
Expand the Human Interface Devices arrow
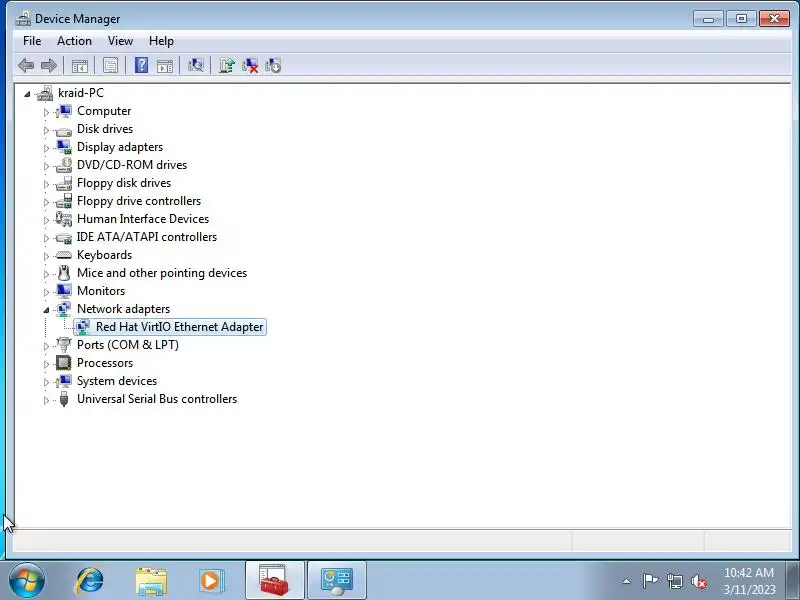[46, 220]
